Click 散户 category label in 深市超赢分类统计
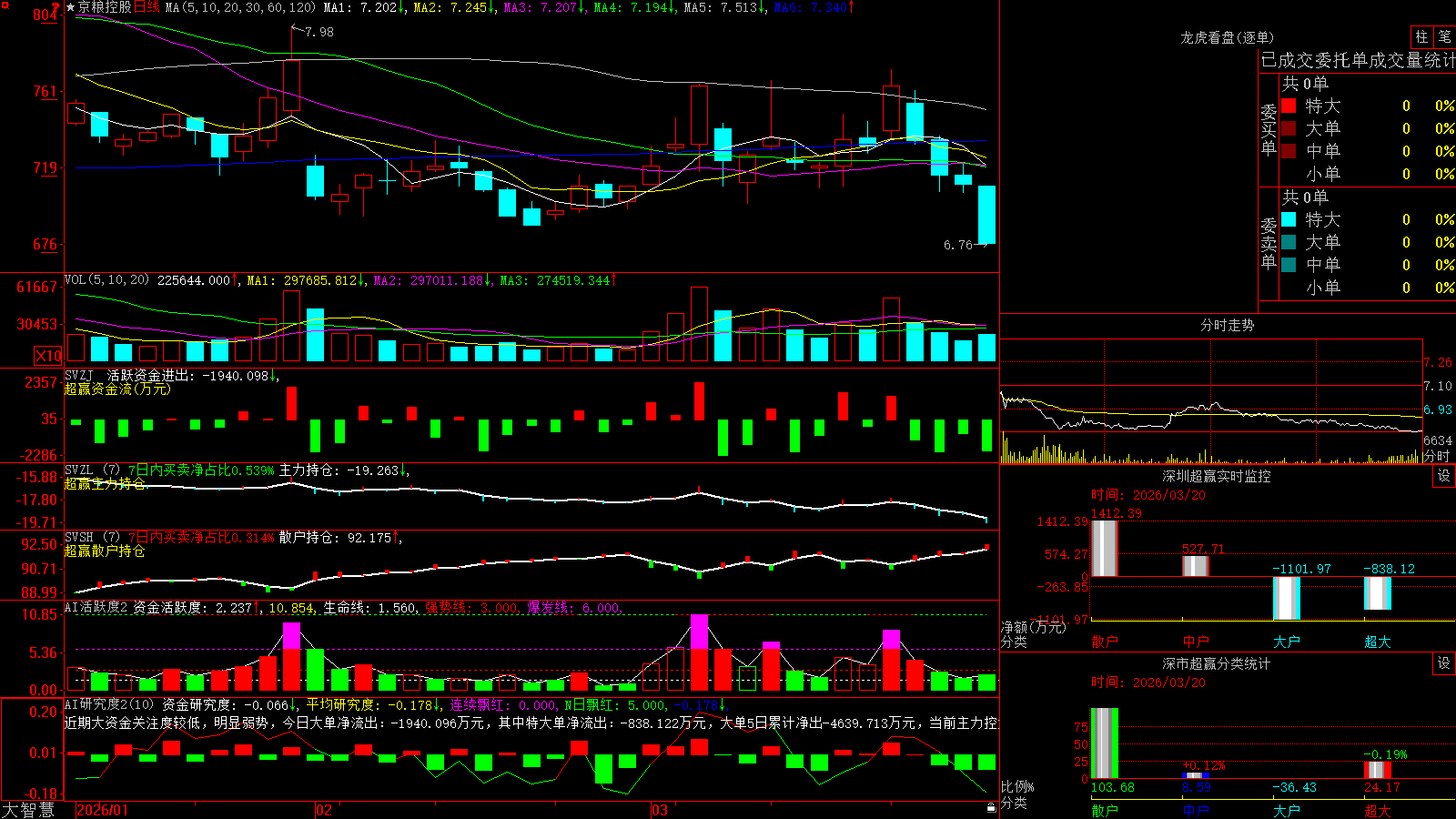1456x819 pixels. [x=1105, y=810]
